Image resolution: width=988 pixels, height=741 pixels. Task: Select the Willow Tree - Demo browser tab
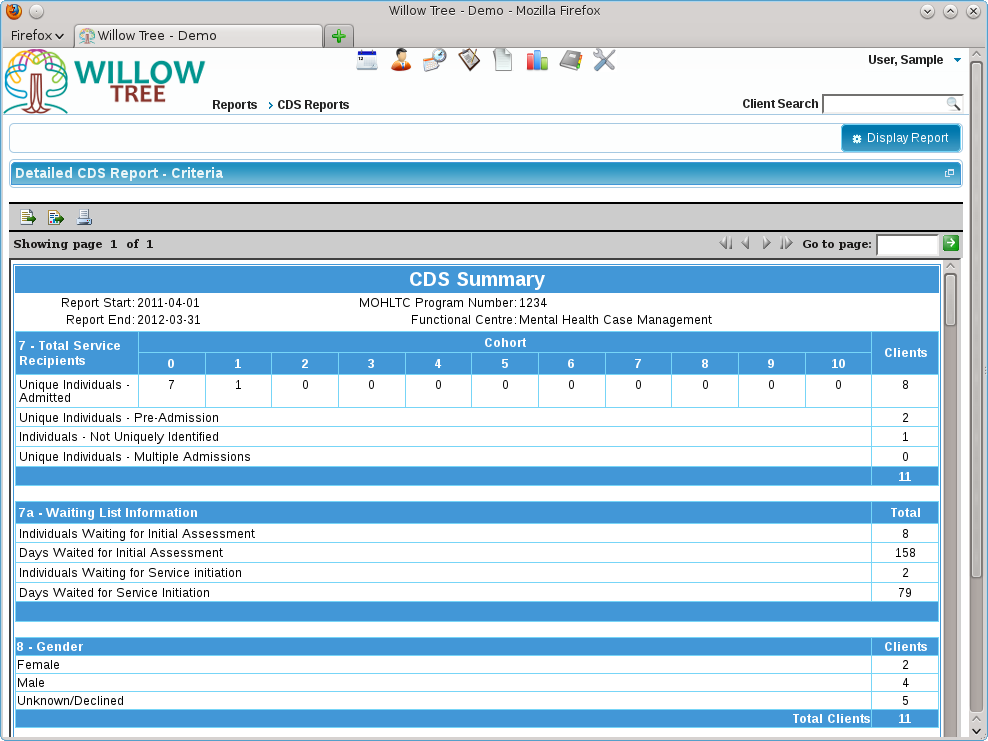pyautogui.click(x=198, y=35)
